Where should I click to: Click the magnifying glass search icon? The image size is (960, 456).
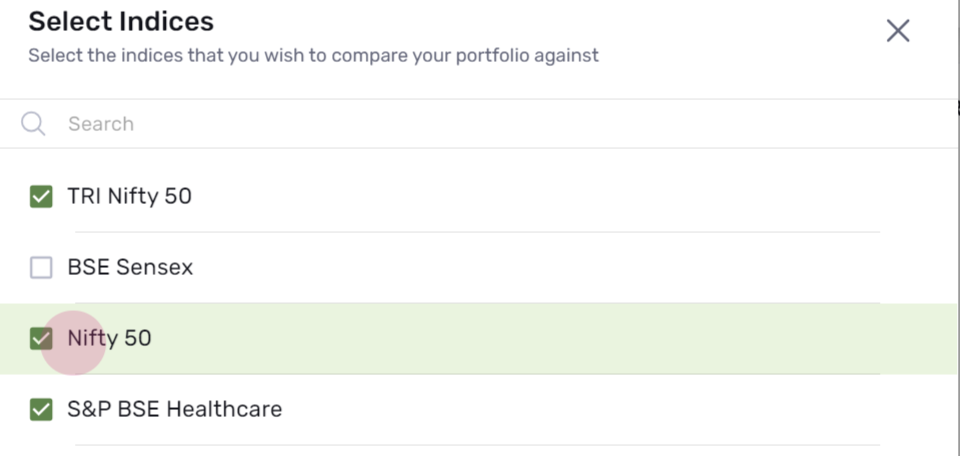[33, 124]
